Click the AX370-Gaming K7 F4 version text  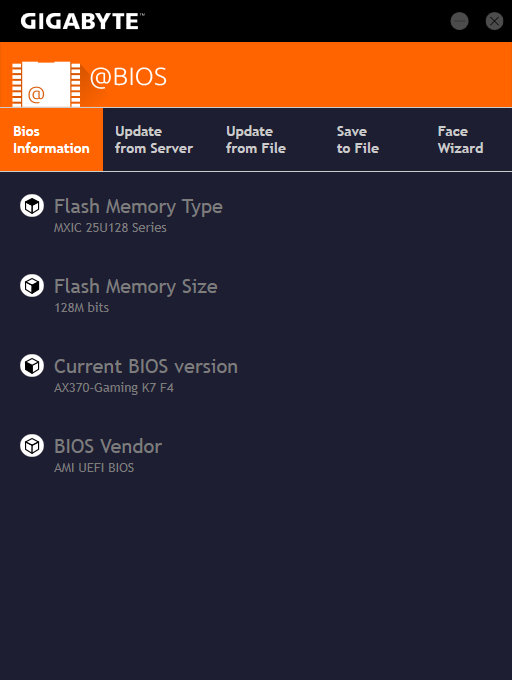coord(114,388)
